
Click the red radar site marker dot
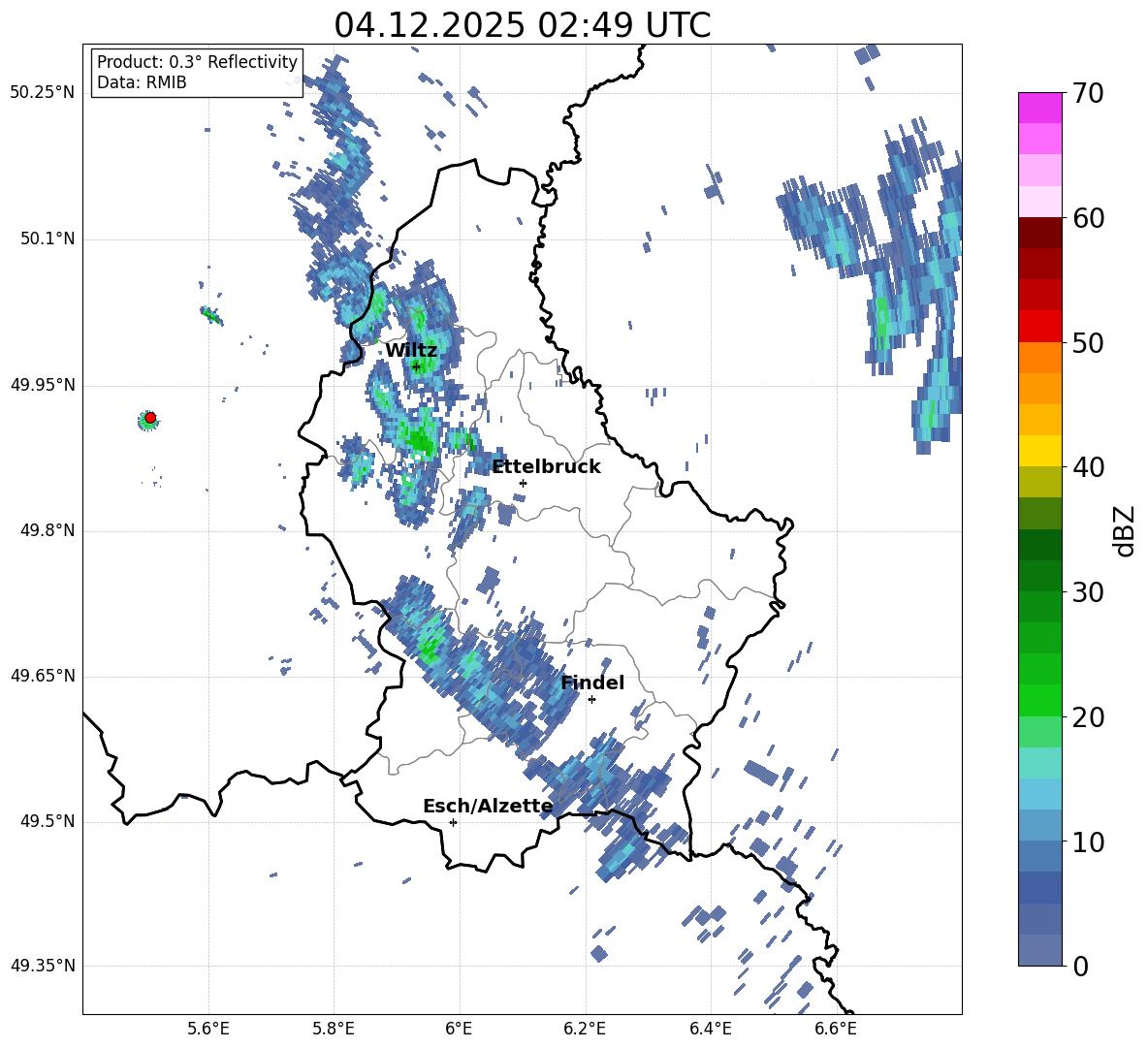[150, 418]
